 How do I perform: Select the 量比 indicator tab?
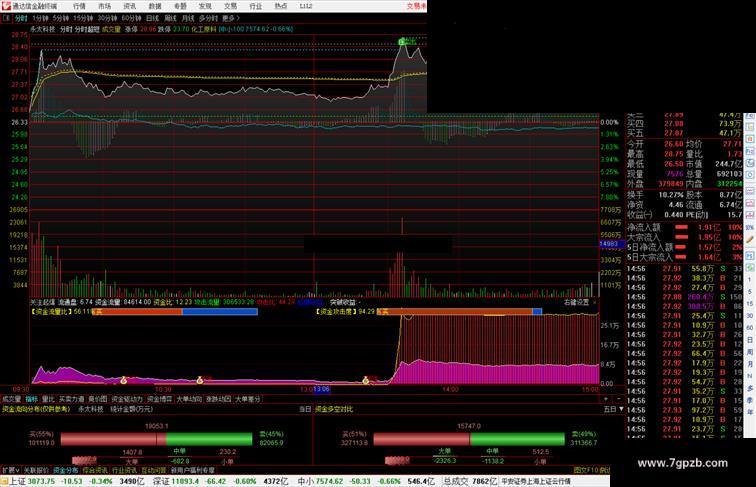(48, 399)
